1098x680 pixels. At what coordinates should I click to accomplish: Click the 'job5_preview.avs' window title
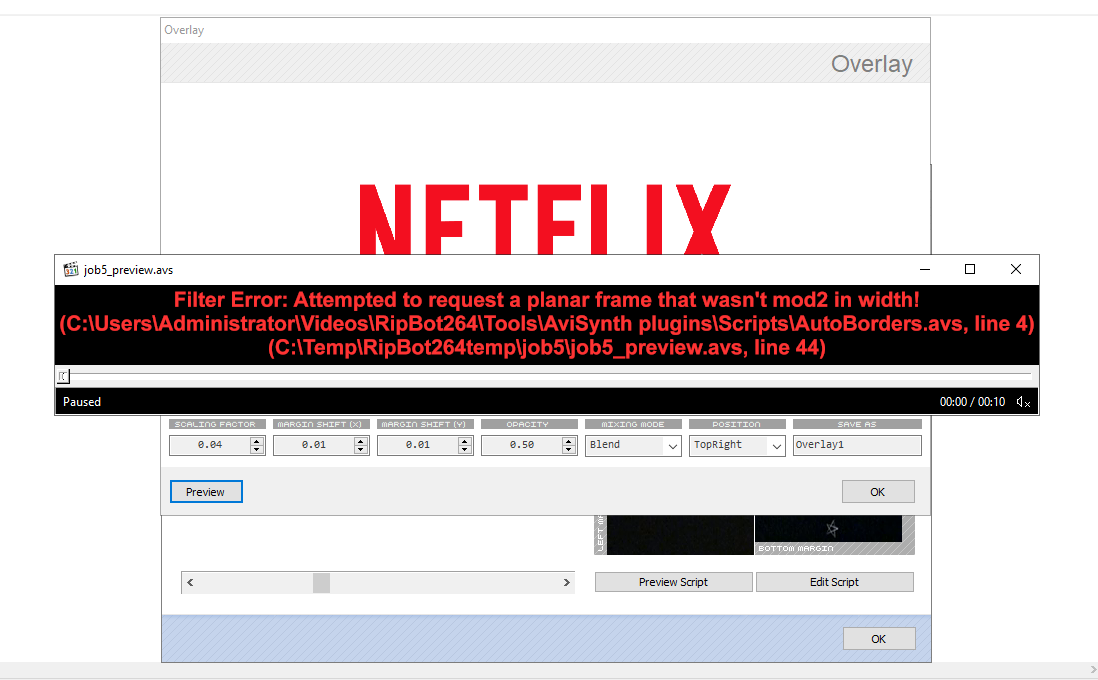click(x=128, y=270)
